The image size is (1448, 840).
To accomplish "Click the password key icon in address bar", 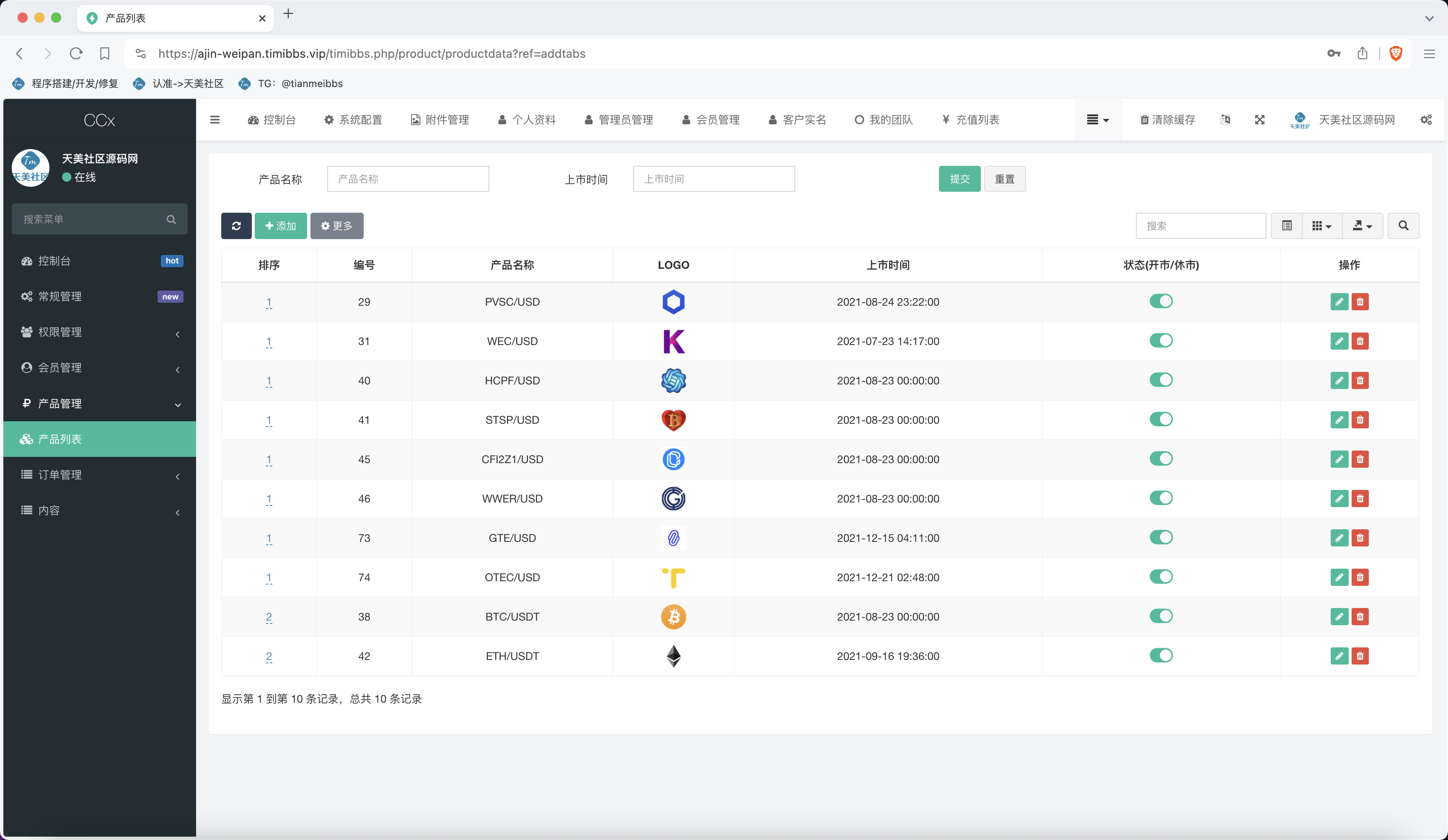I will [x=1334, y=54].
